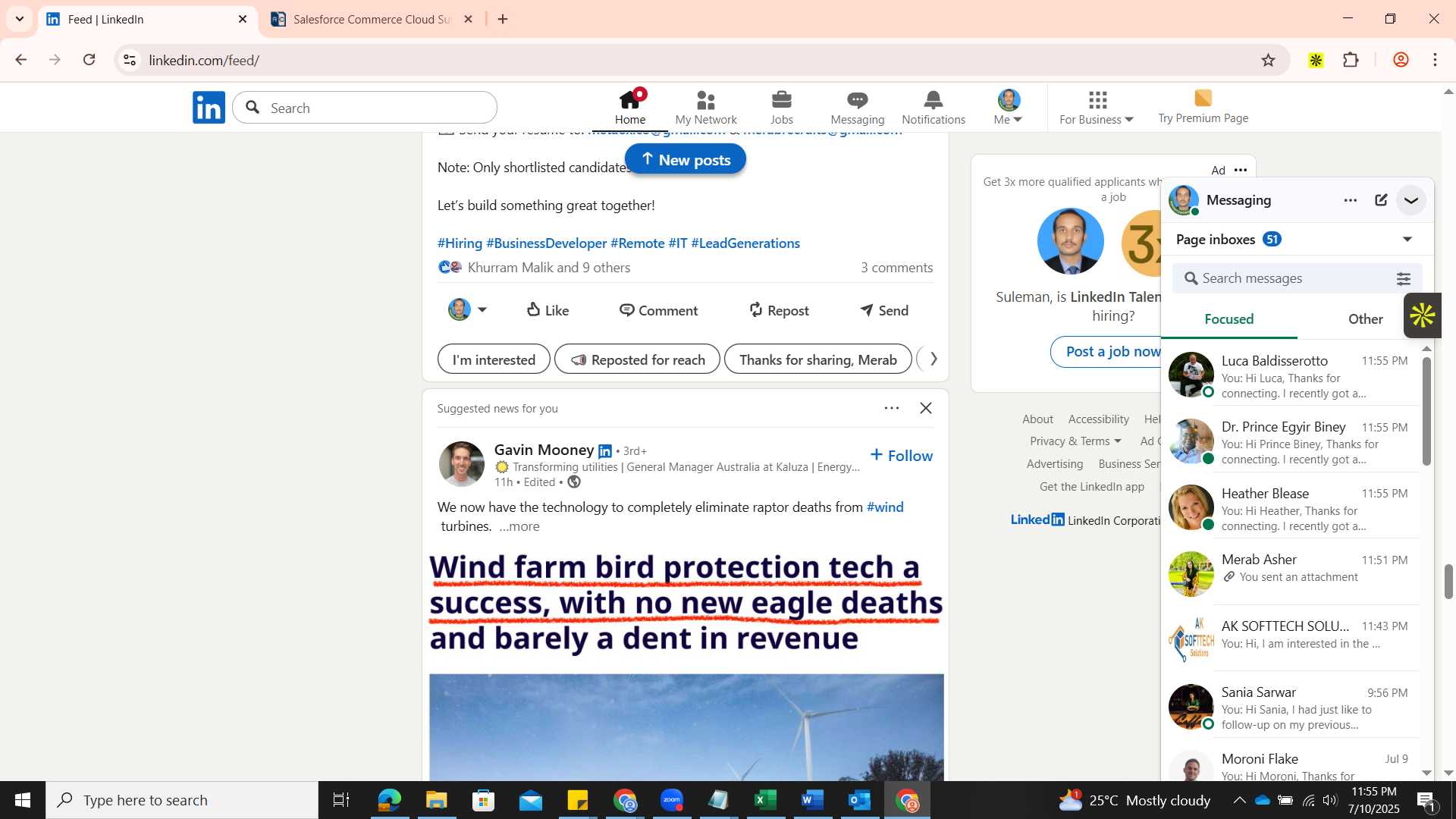Open Zoom from the taskbar
Viewport: 1456px width, 819px height.
click(672, 800)
